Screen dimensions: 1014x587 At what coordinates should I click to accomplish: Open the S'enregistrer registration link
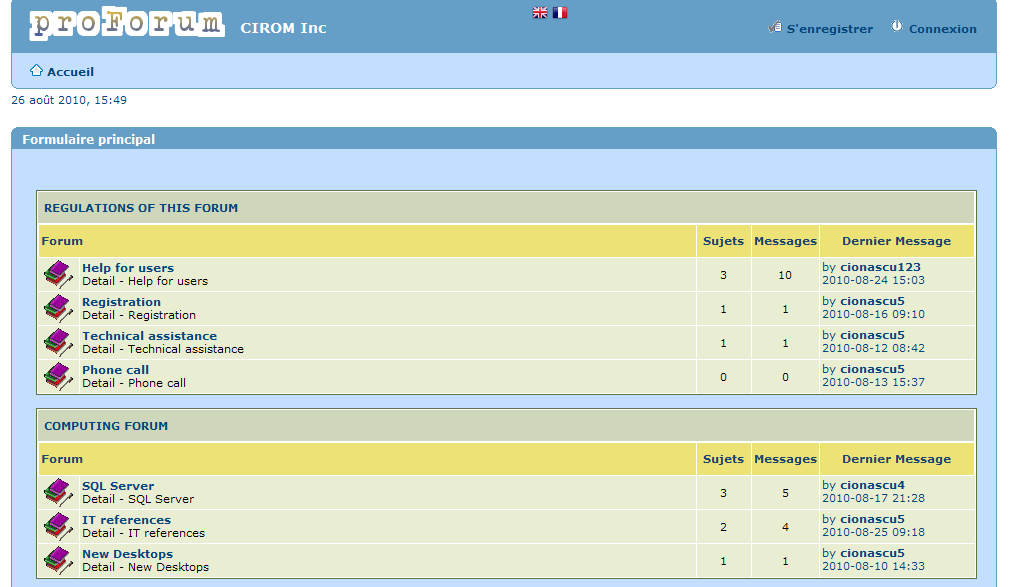pyautogui.click(x=829, y=29)
